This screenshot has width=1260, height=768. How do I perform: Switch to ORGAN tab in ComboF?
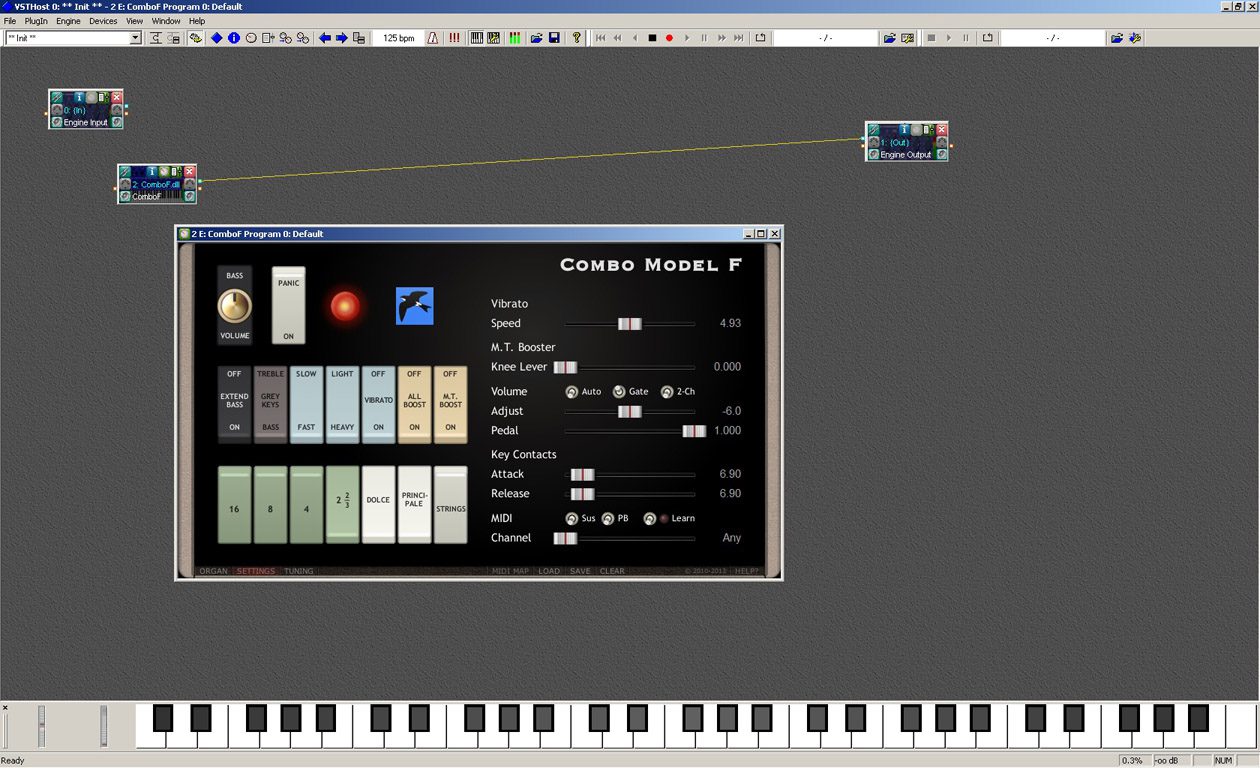[x=213, y=571]
